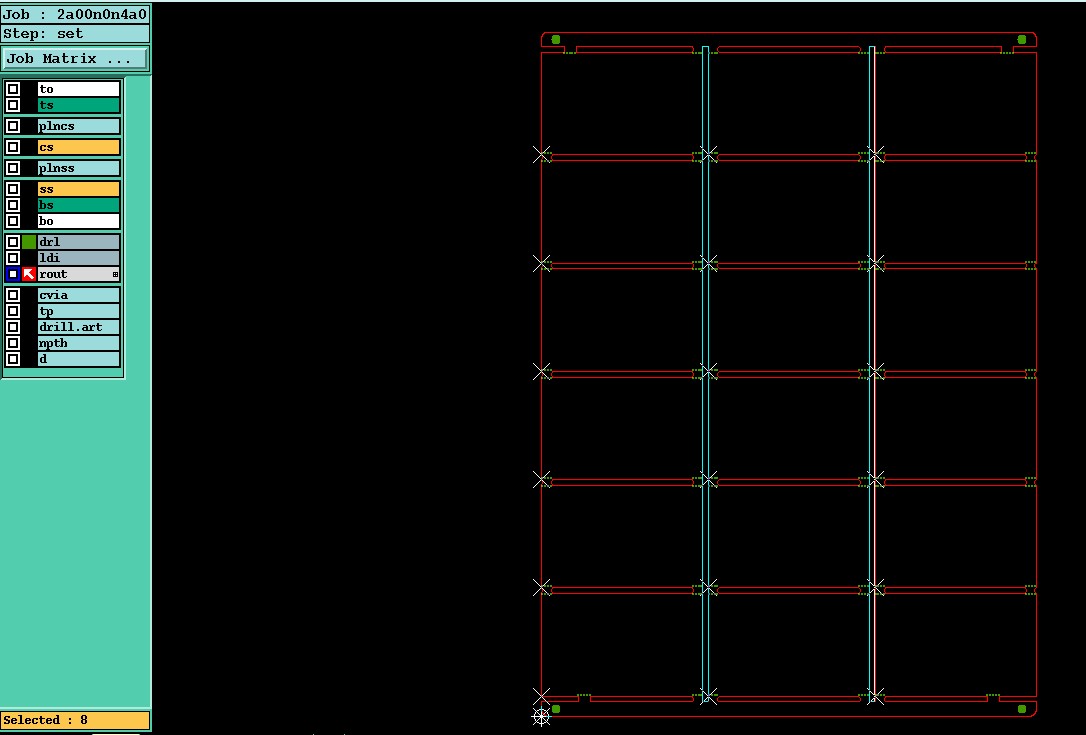
Task: Enable the cs layer checkbox
Action: (x=13, y=147)
